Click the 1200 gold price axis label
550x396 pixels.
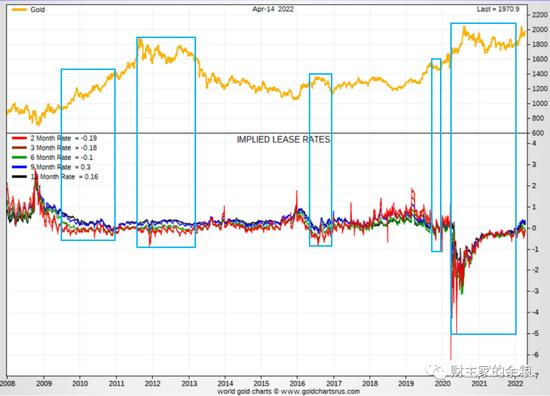point(539,89)
